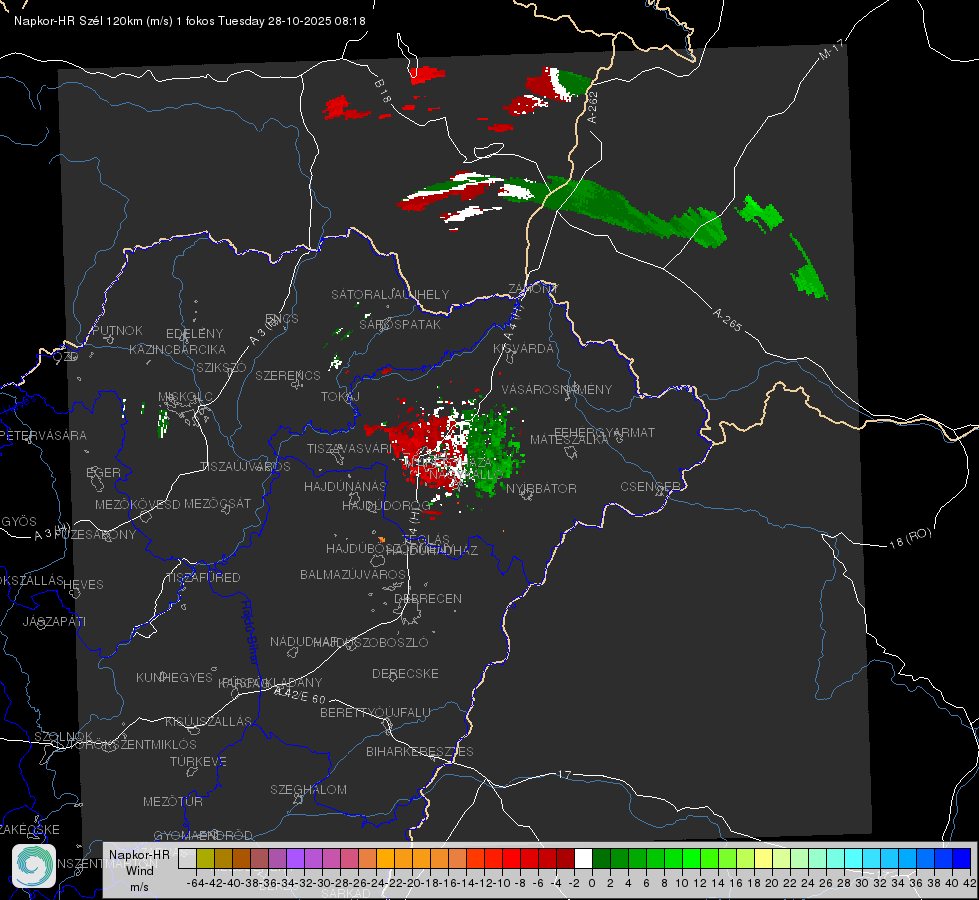Select the KISÚJSZÁLLÁS label
The image size is (979, 900).
tap(208, 721)
